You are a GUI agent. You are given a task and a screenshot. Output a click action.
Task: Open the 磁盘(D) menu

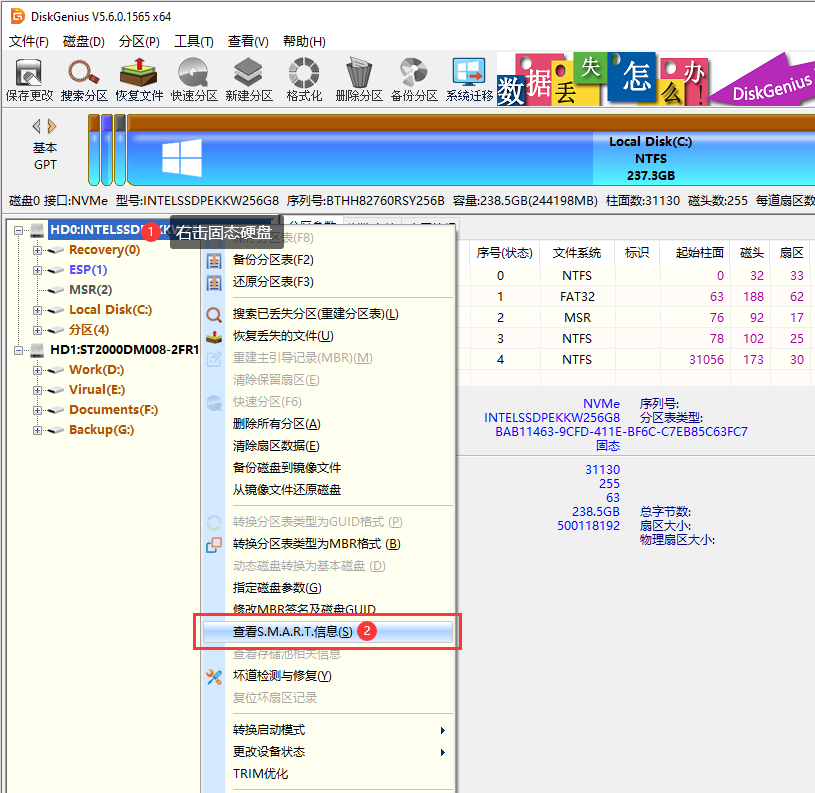coord(84,41)
